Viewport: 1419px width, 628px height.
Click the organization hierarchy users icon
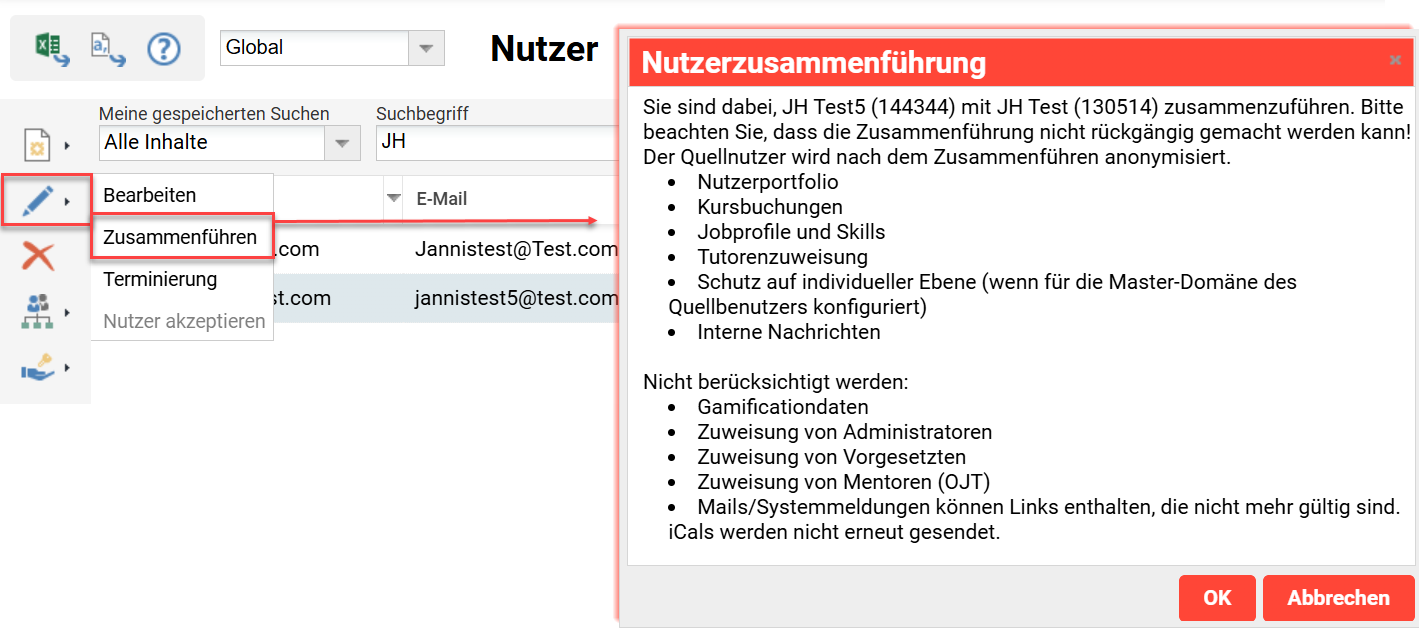37,313
